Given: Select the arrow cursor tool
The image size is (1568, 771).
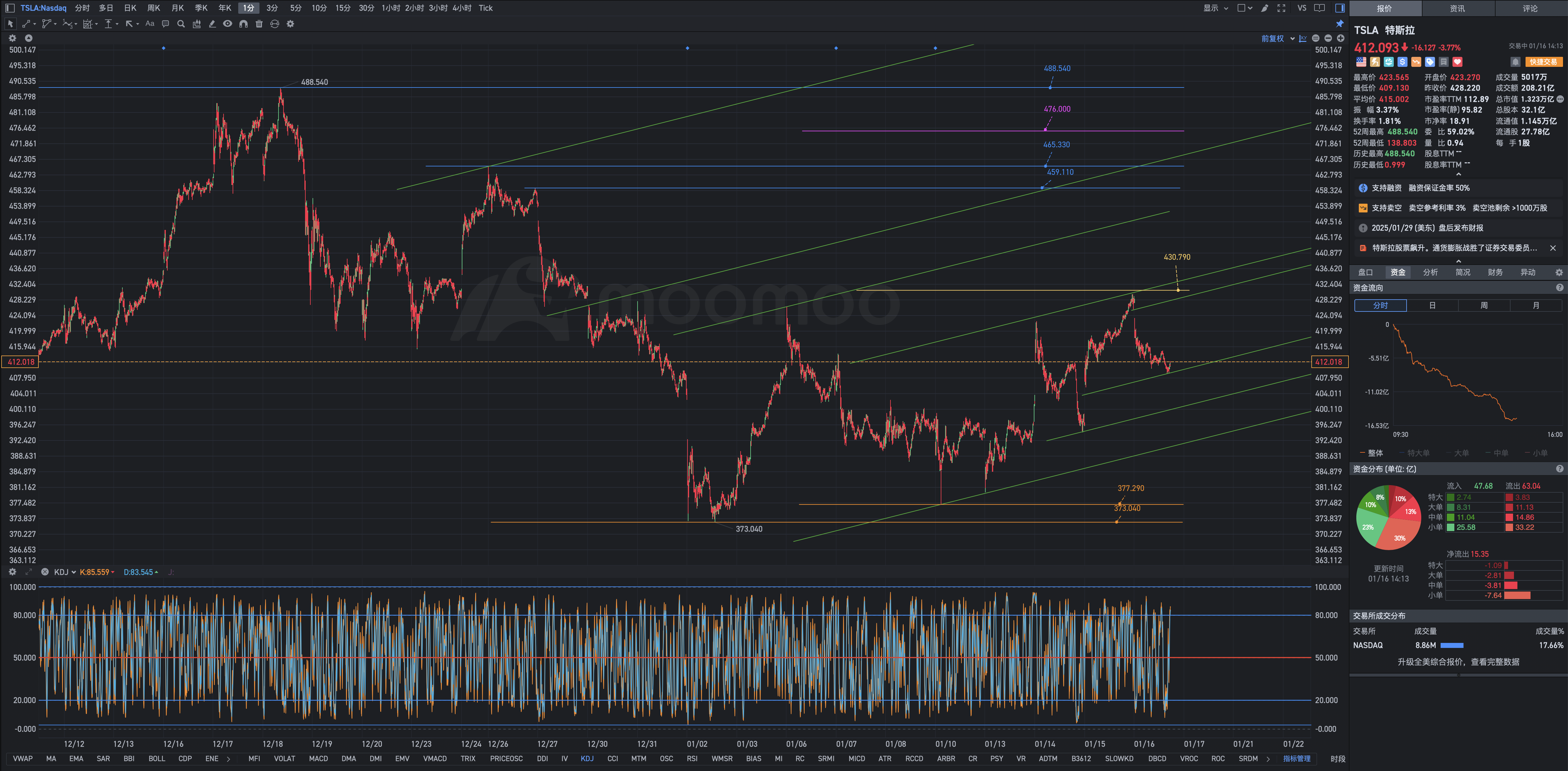Looking at the screenshot, I should coord(10,24).
